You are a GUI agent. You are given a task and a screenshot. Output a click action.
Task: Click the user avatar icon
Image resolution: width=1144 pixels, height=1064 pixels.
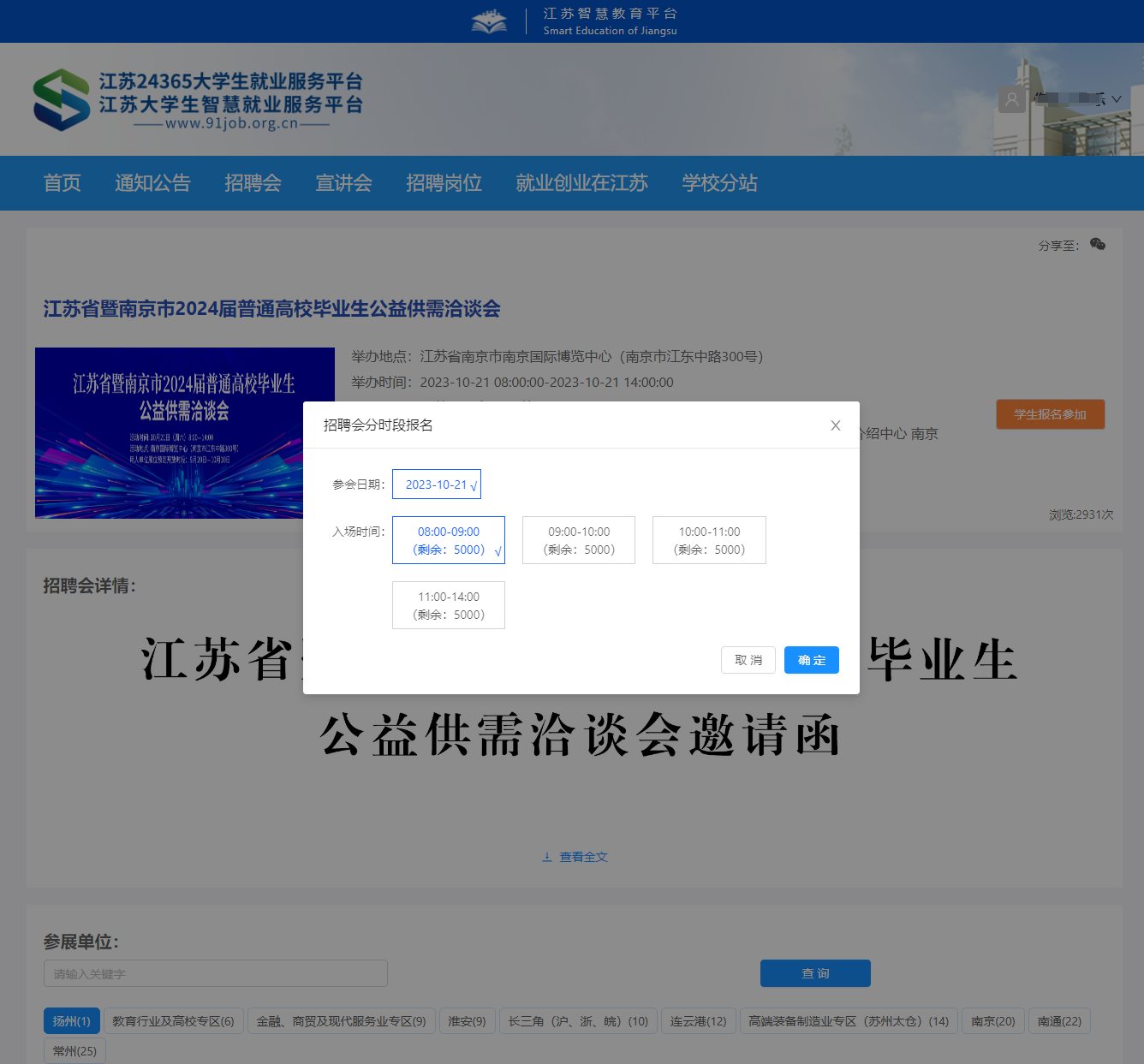pos(1011,99)
